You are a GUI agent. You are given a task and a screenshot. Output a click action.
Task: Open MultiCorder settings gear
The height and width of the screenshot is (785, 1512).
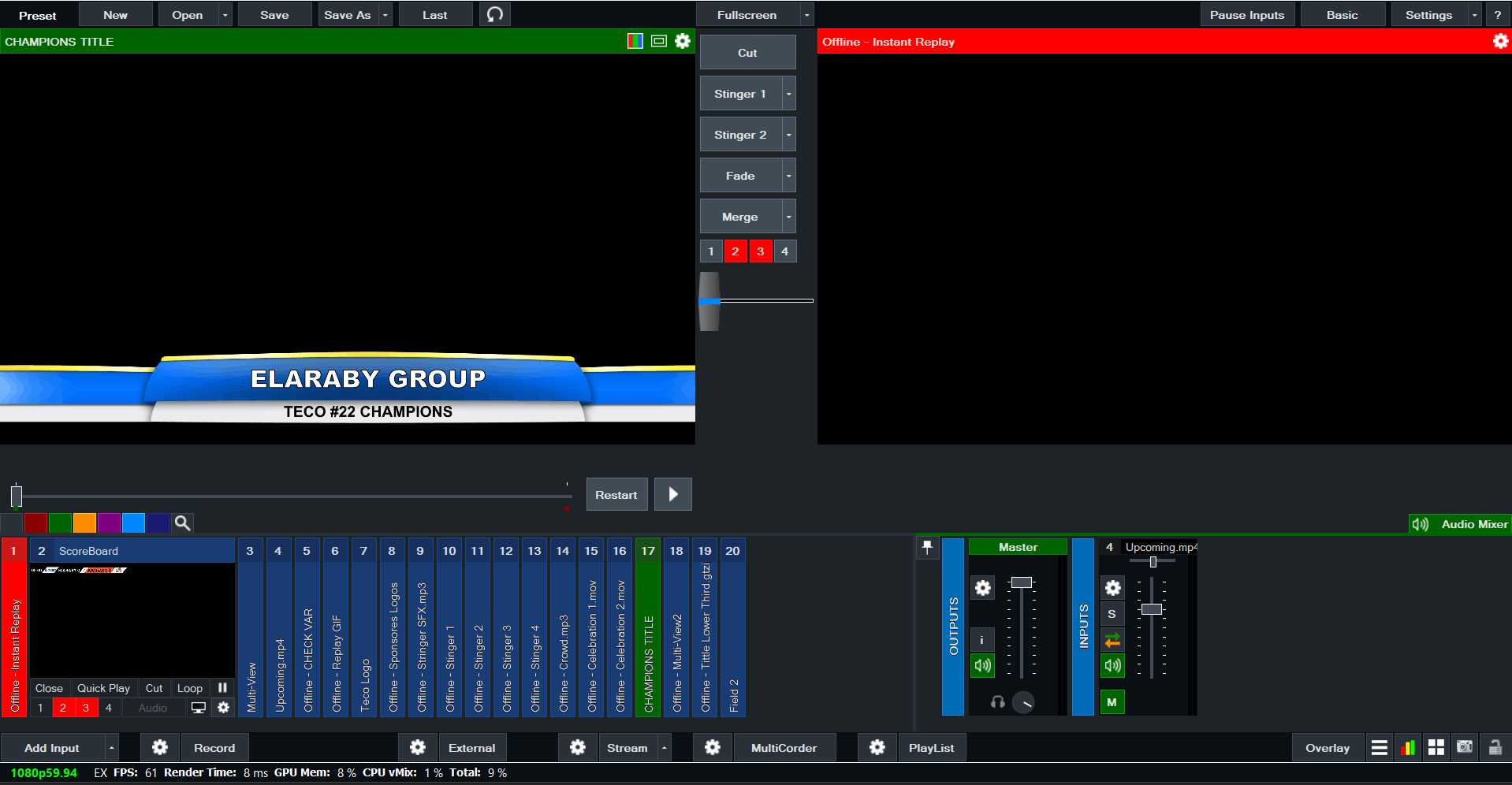713,747
